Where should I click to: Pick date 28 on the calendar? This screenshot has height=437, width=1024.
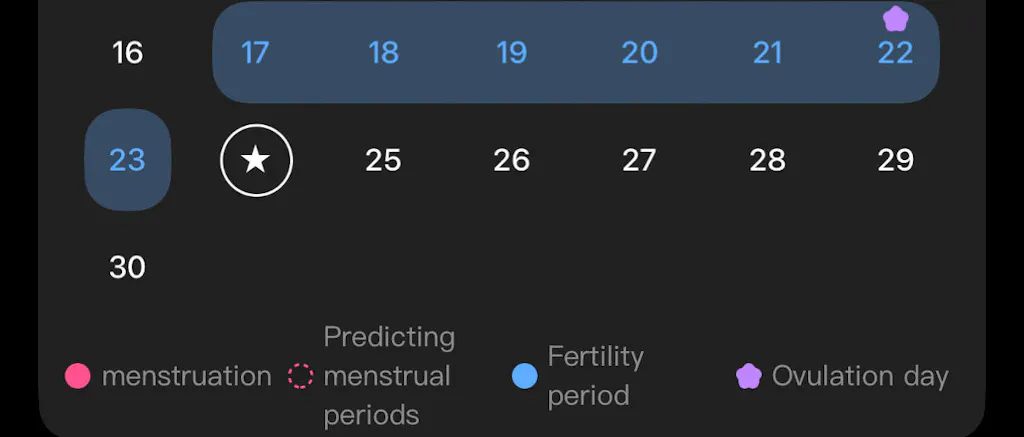[768, 160]
